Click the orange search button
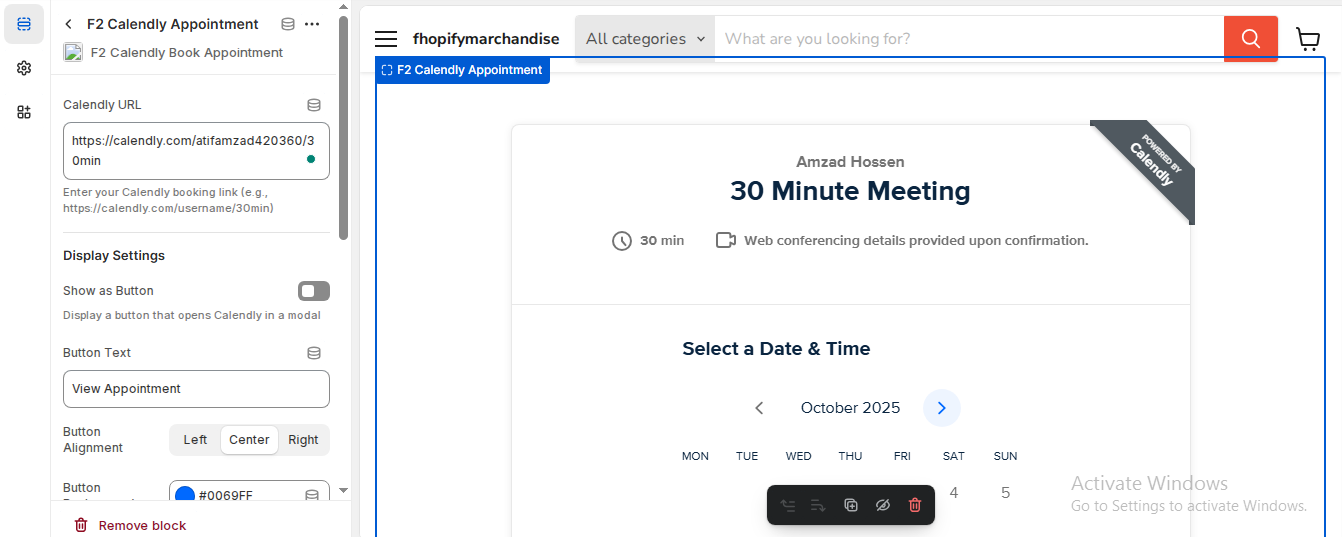Viewport: 1342px width, 537px height. (1250, 39)
